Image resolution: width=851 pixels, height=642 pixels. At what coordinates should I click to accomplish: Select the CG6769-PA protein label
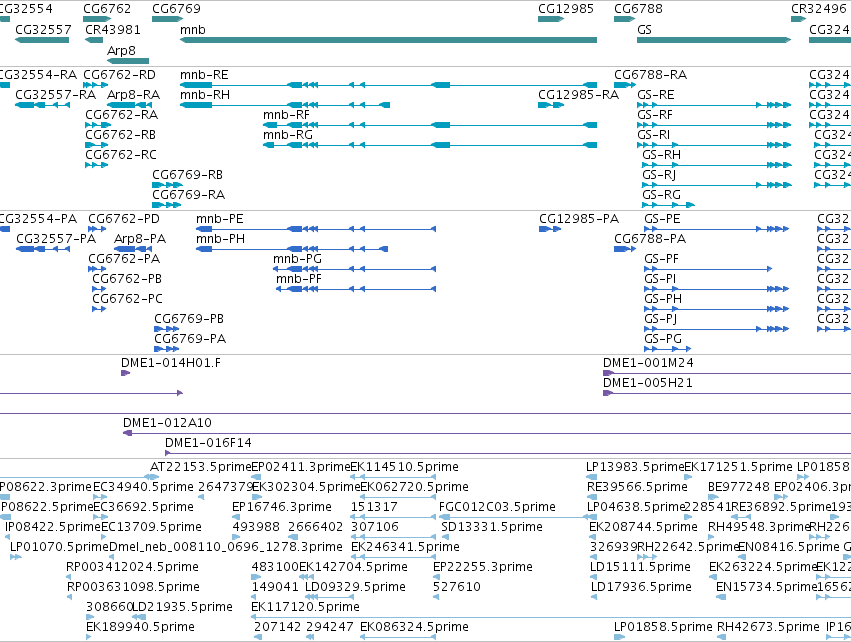coord(190,339)
